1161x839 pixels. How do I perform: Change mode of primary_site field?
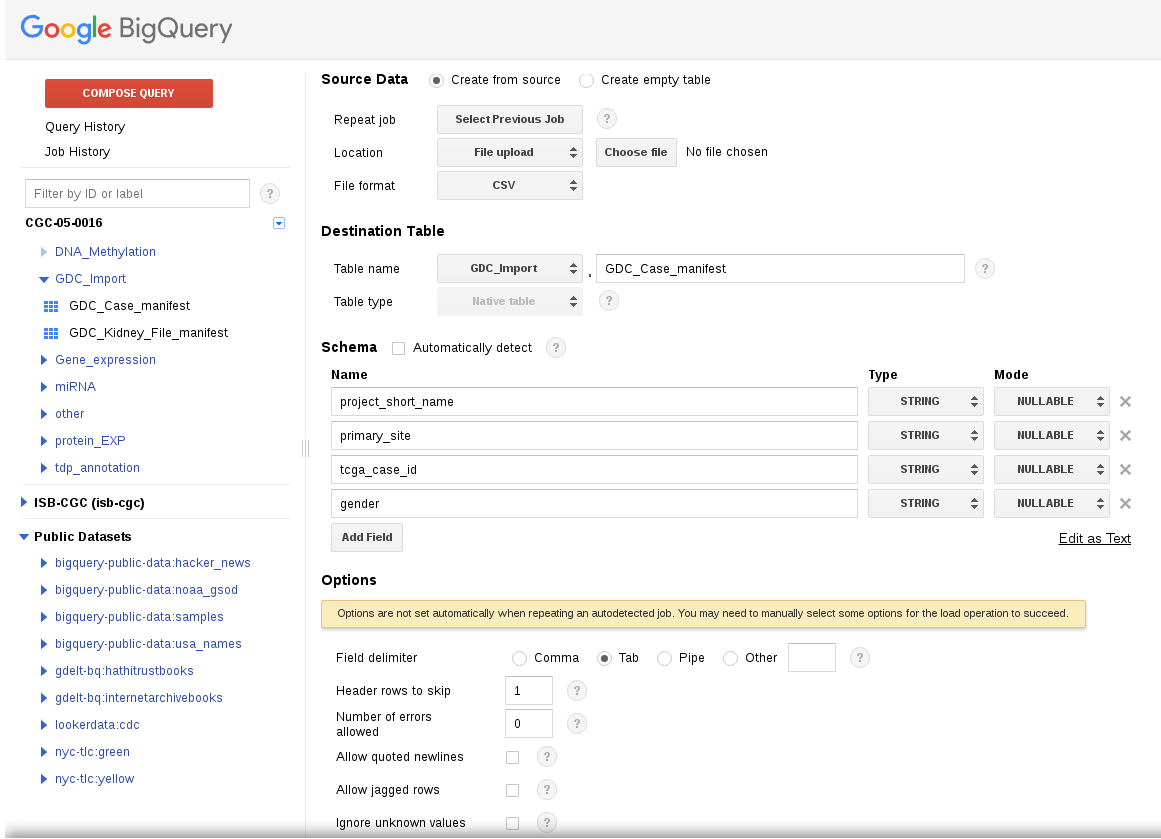[1051, 435]
